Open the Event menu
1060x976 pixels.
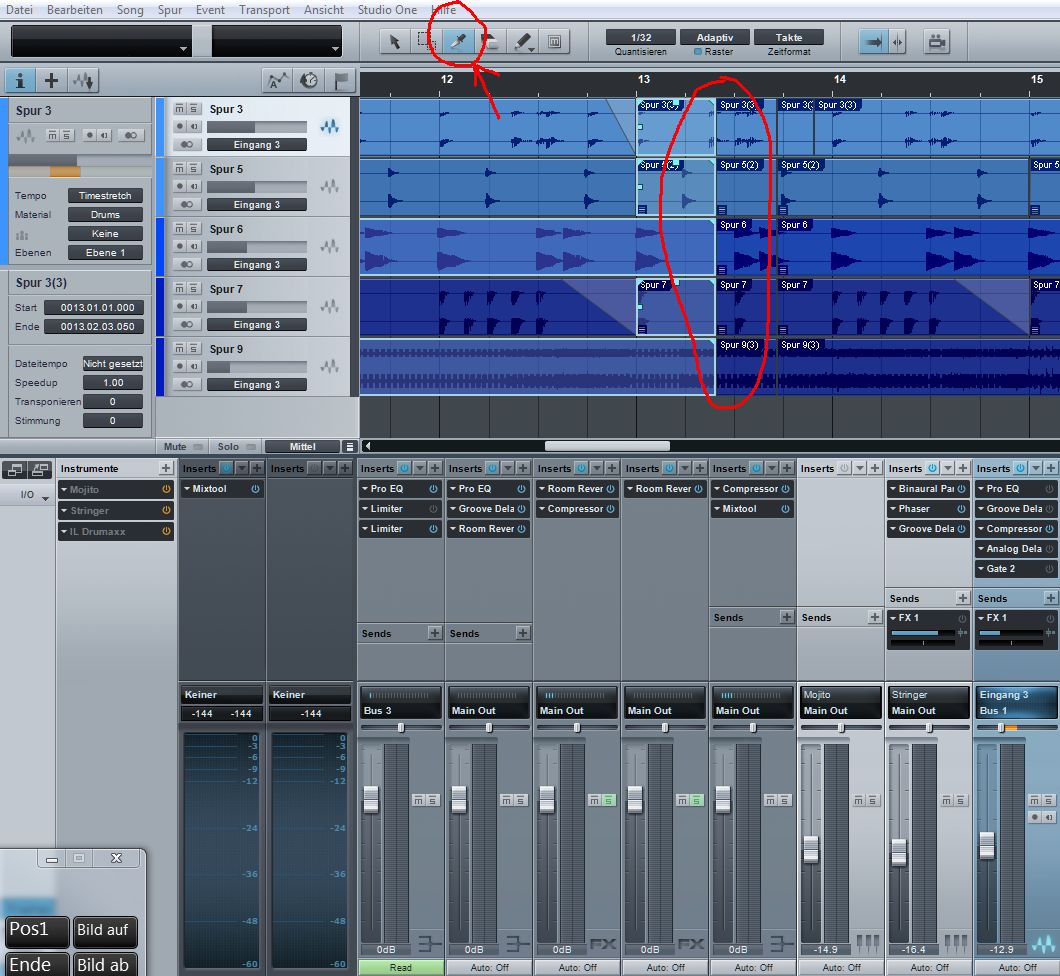pyautogui.click(x=210, y=9)
